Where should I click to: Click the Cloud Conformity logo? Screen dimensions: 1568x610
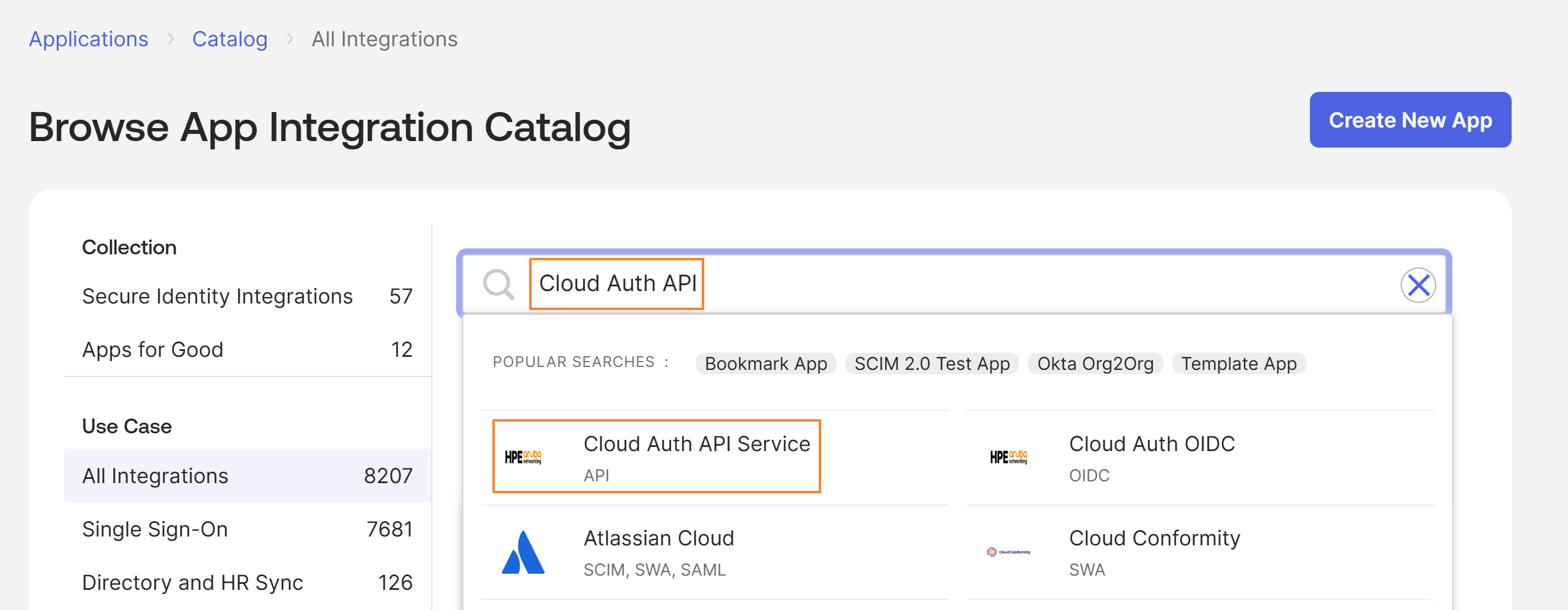coord(1009,552)
